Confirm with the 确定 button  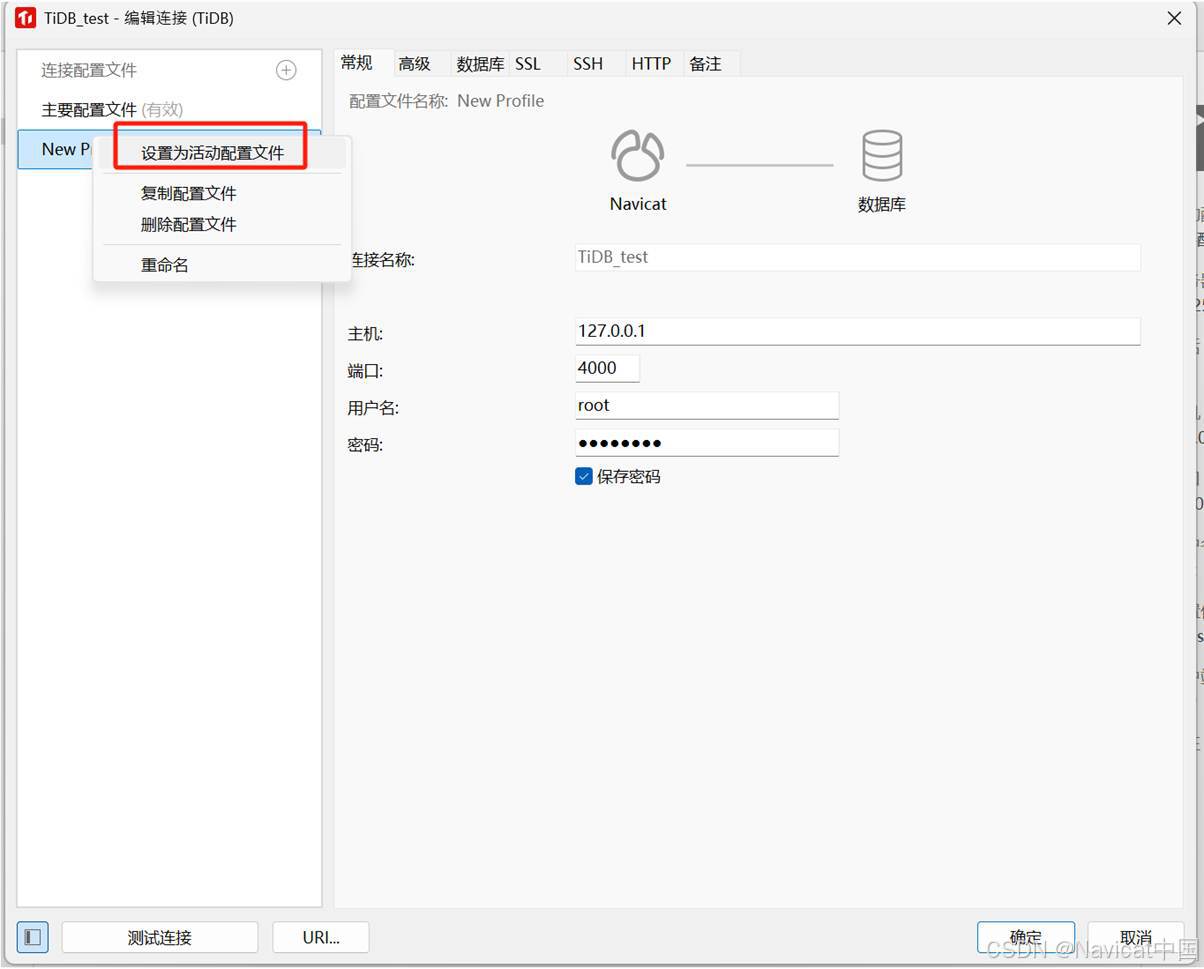[x=1026, y=937]
